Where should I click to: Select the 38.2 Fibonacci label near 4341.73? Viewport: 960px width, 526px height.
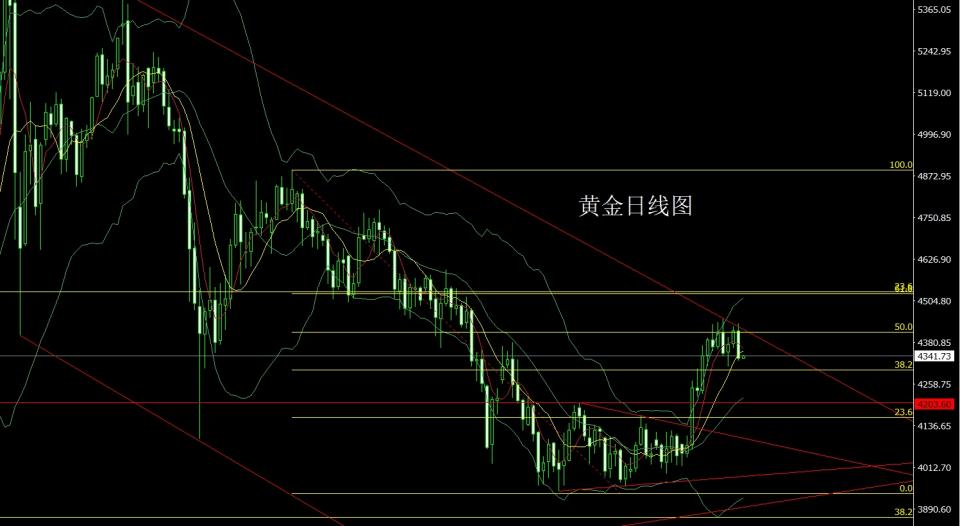click(x=904, y=364)
